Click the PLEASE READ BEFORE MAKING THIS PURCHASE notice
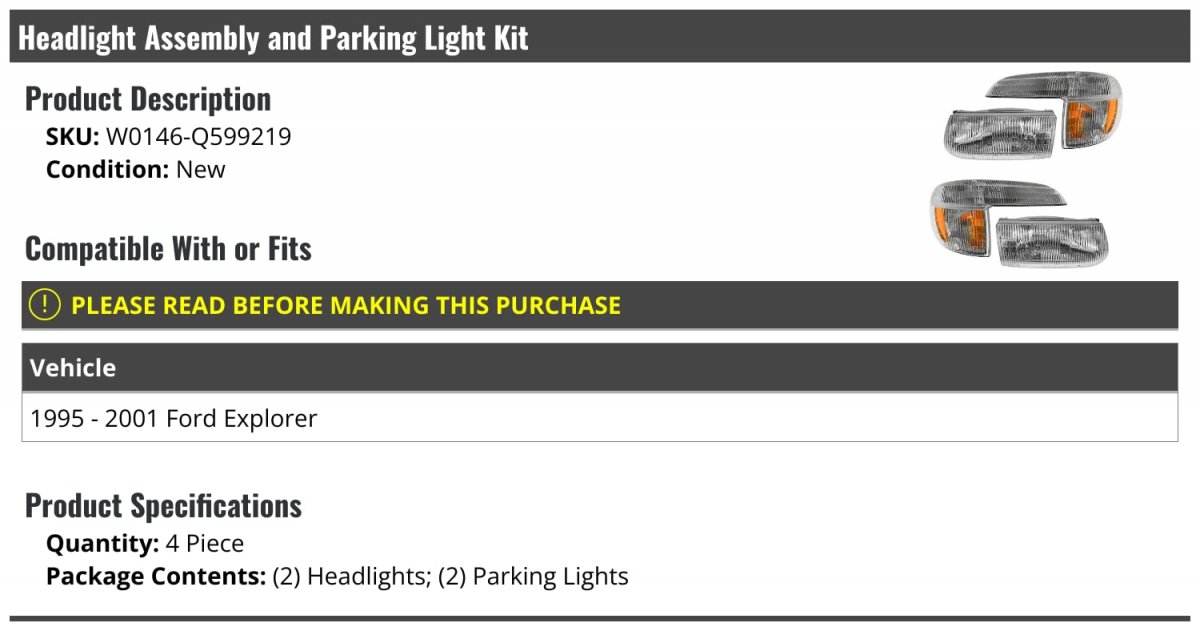 point(346,305)
